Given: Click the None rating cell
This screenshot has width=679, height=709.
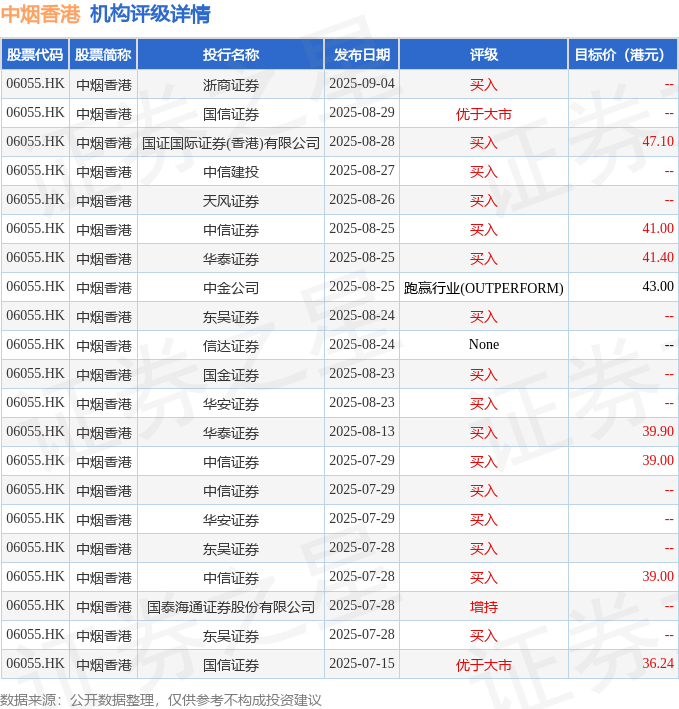Looking at the screenshot, I should (x=483, y=345).
